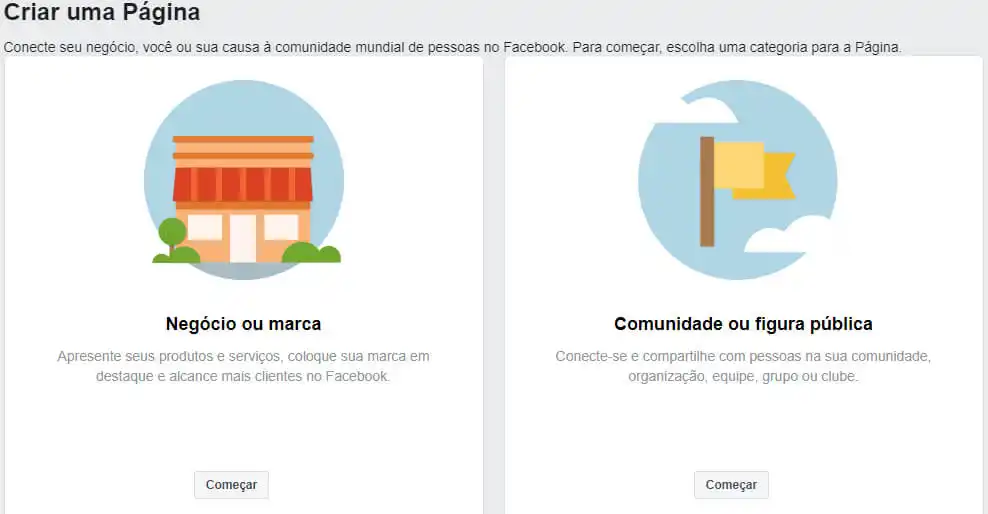
Task: Start creating a Negócio ou marca page
Action: (231, 485)
